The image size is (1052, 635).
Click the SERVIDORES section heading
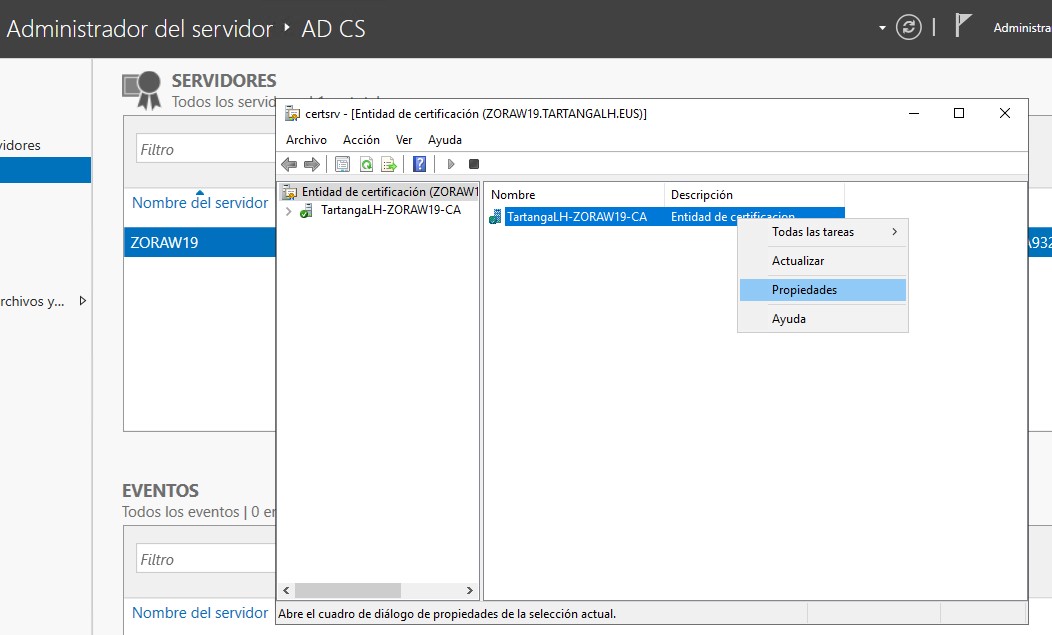[224, 81]
